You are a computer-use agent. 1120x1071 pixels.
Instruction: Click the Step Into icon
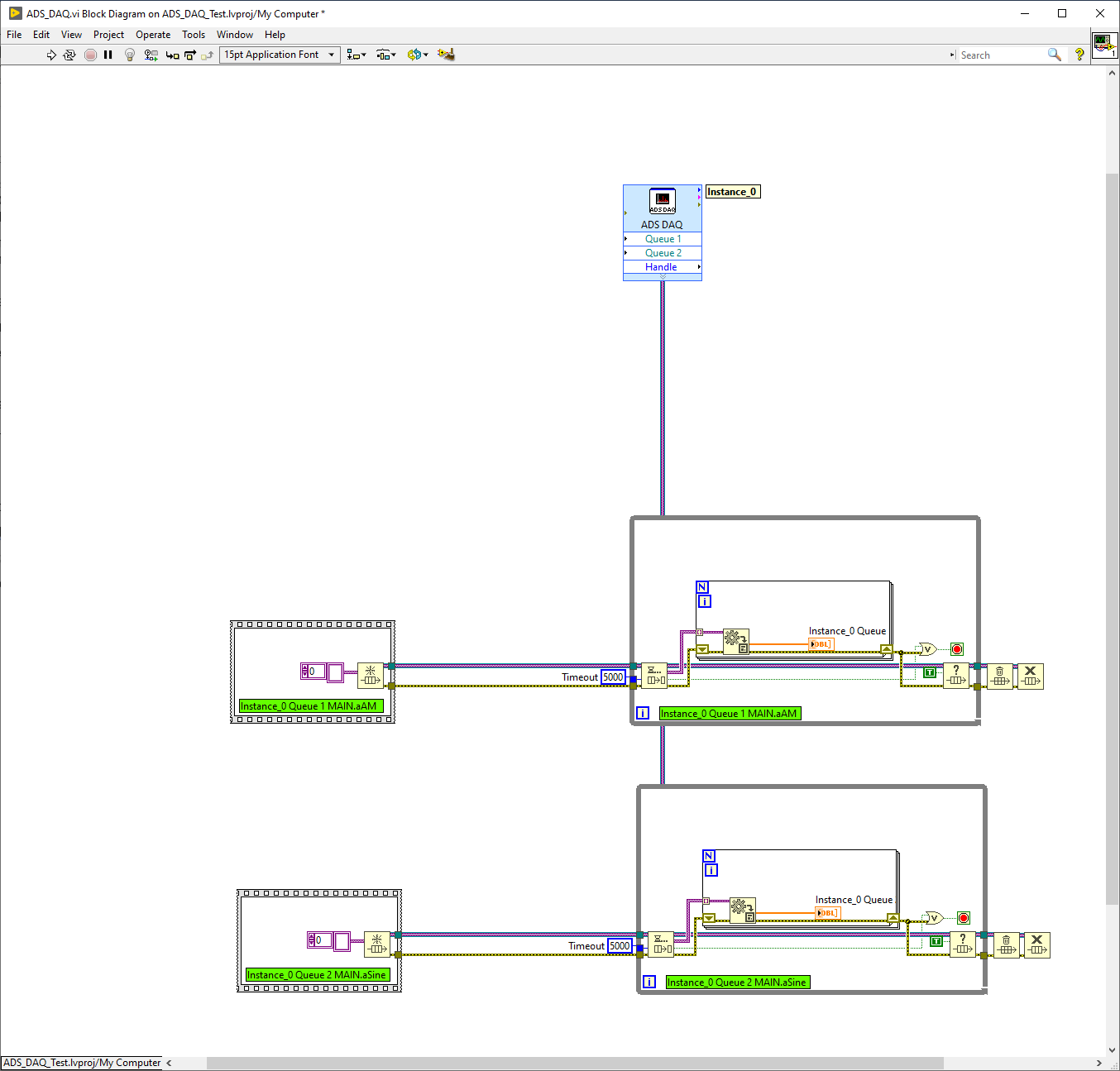click(x=172, y=55)
